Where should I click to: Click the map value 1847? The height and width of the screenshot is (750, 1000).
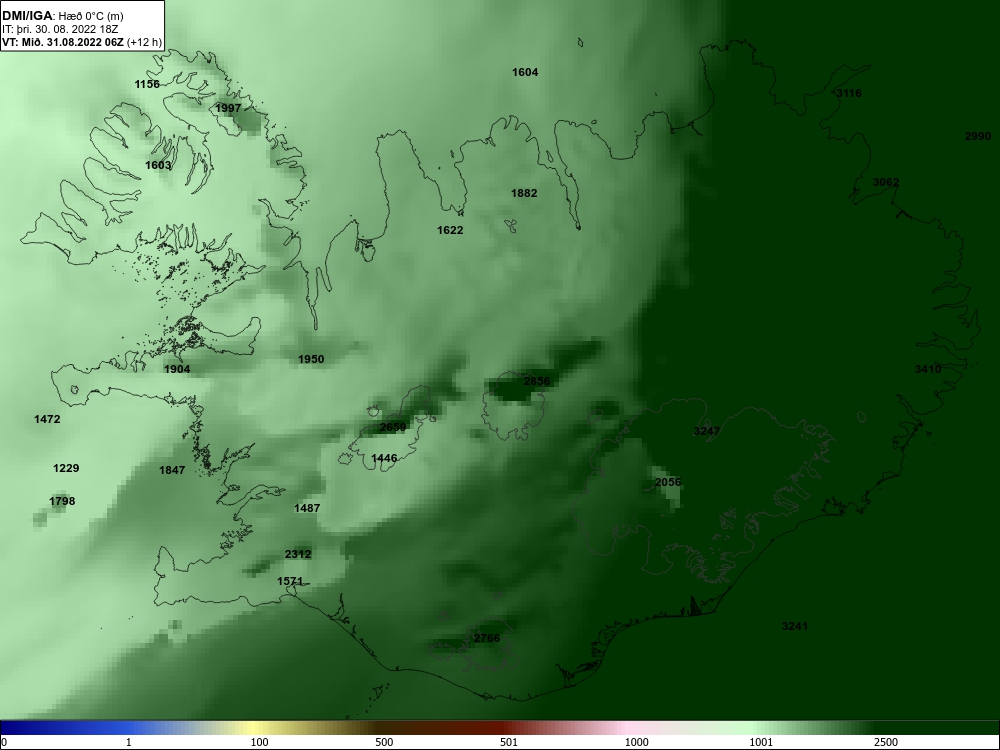coord(172,470)
